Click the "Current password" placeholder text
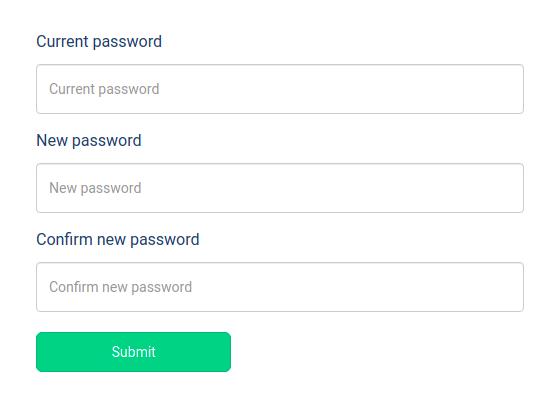Screen dimensions: 560x410 pos(104,89)
